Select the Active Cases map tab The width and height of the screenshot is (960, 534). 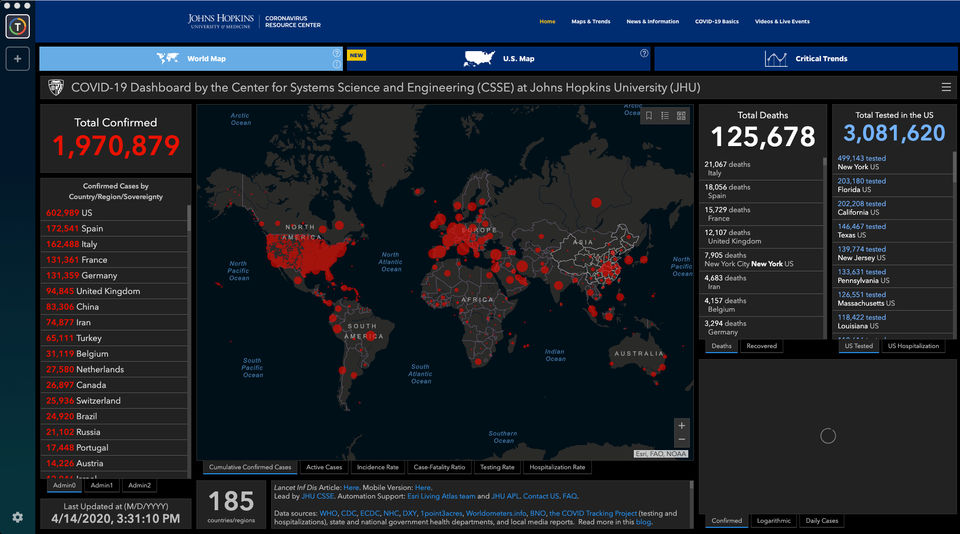point(324,467)
